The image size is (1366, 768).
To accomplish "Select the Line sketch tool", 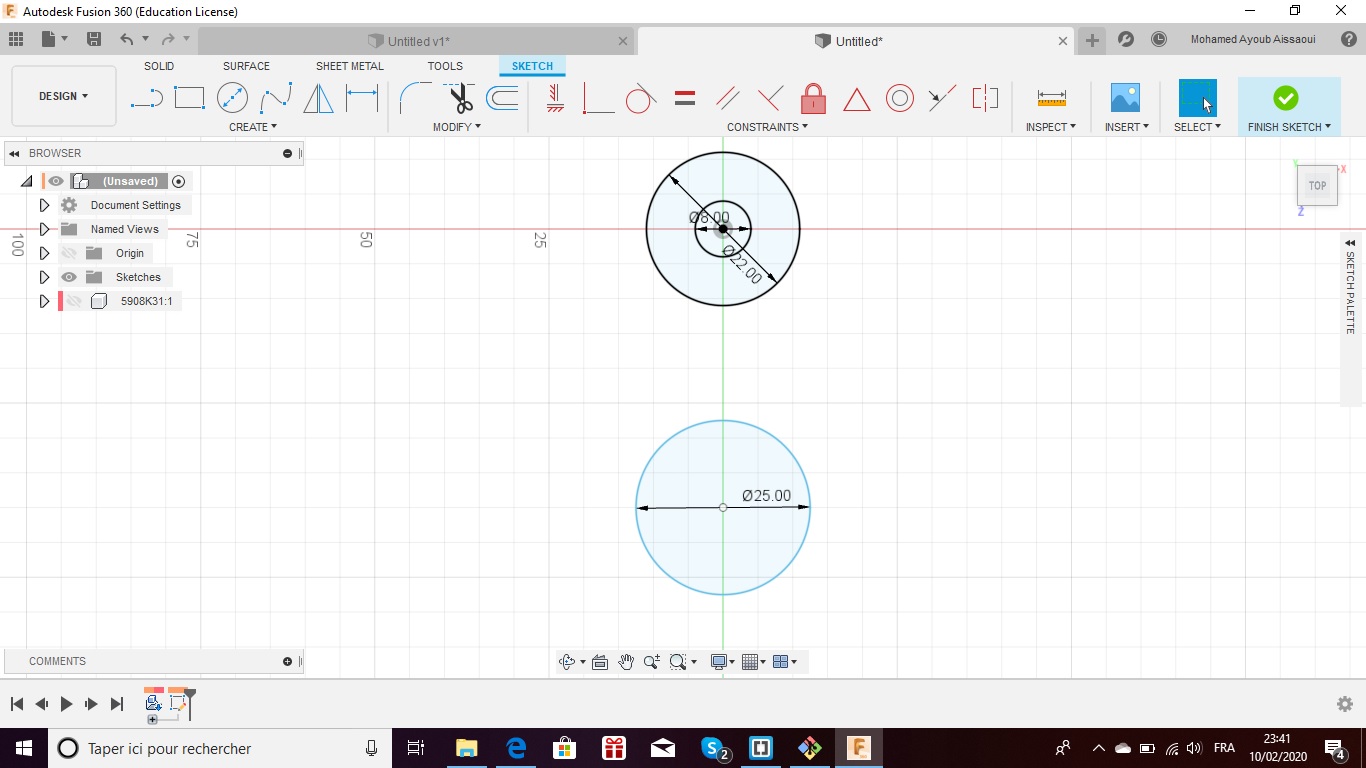I will (x=147, y=98).
